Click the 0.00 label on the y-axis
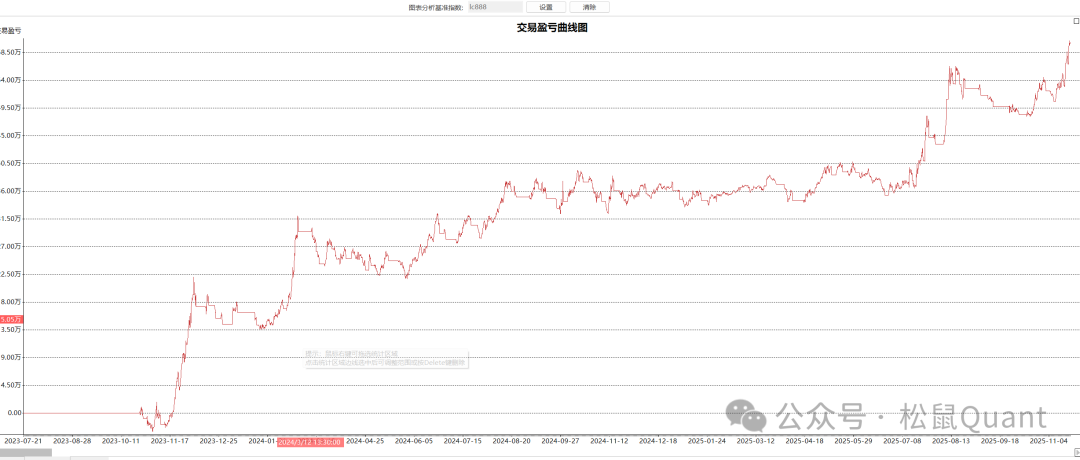This screenshot has width=1080, height=460. [x=14, y=413]
